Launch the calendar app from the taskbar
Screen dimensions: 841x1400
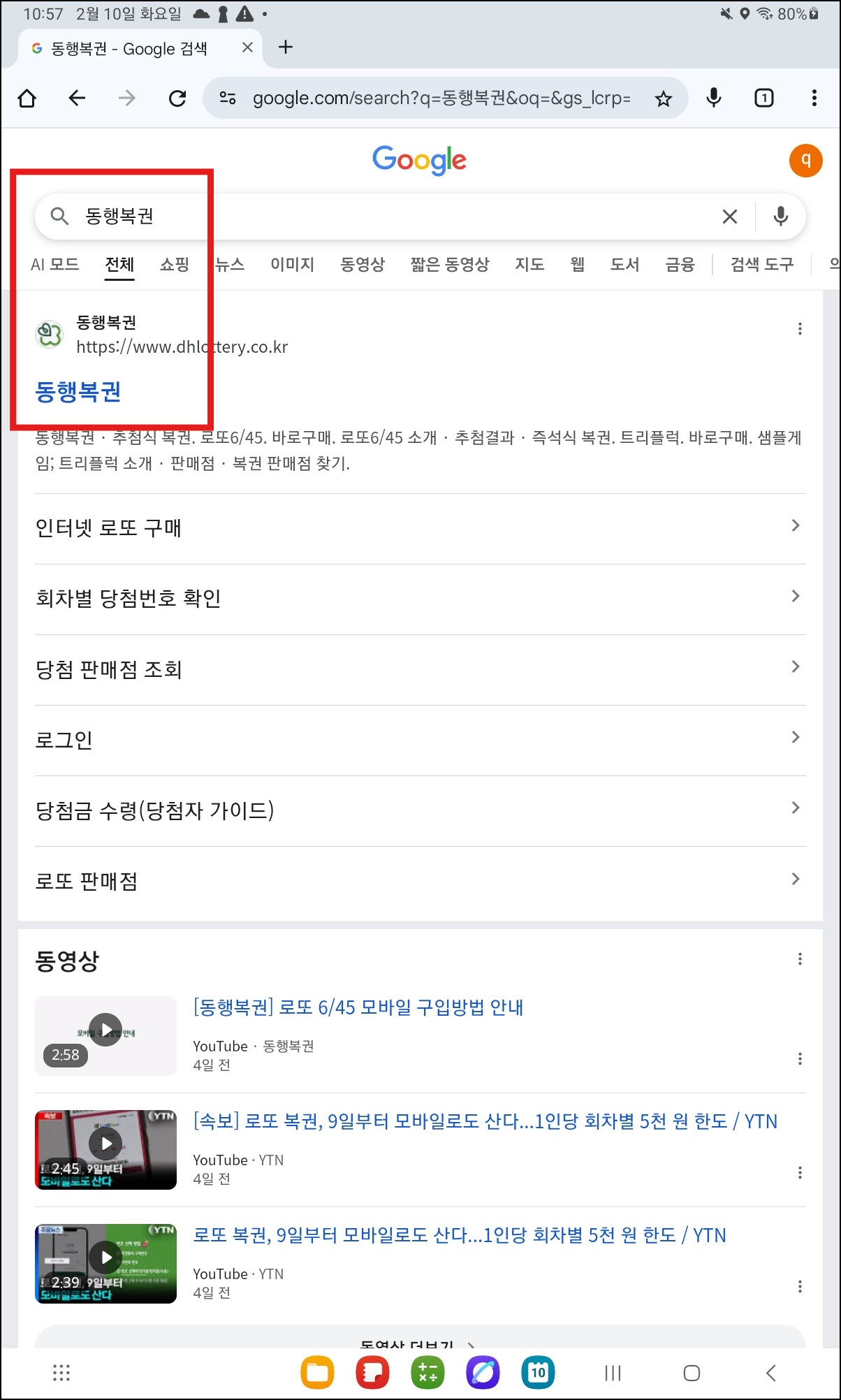(538, 1371)
